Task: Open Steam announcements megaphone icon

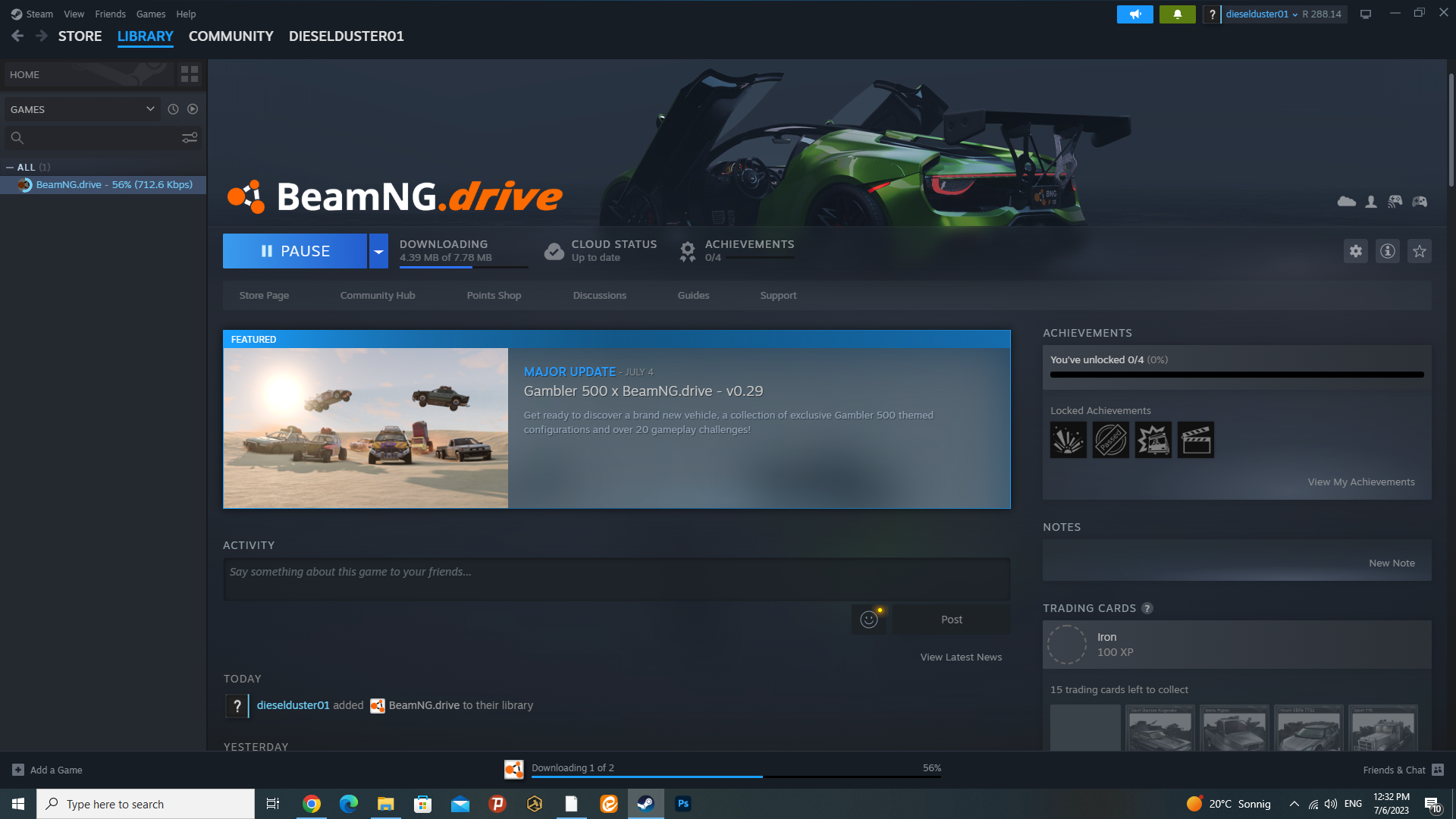Action: 1134,14
